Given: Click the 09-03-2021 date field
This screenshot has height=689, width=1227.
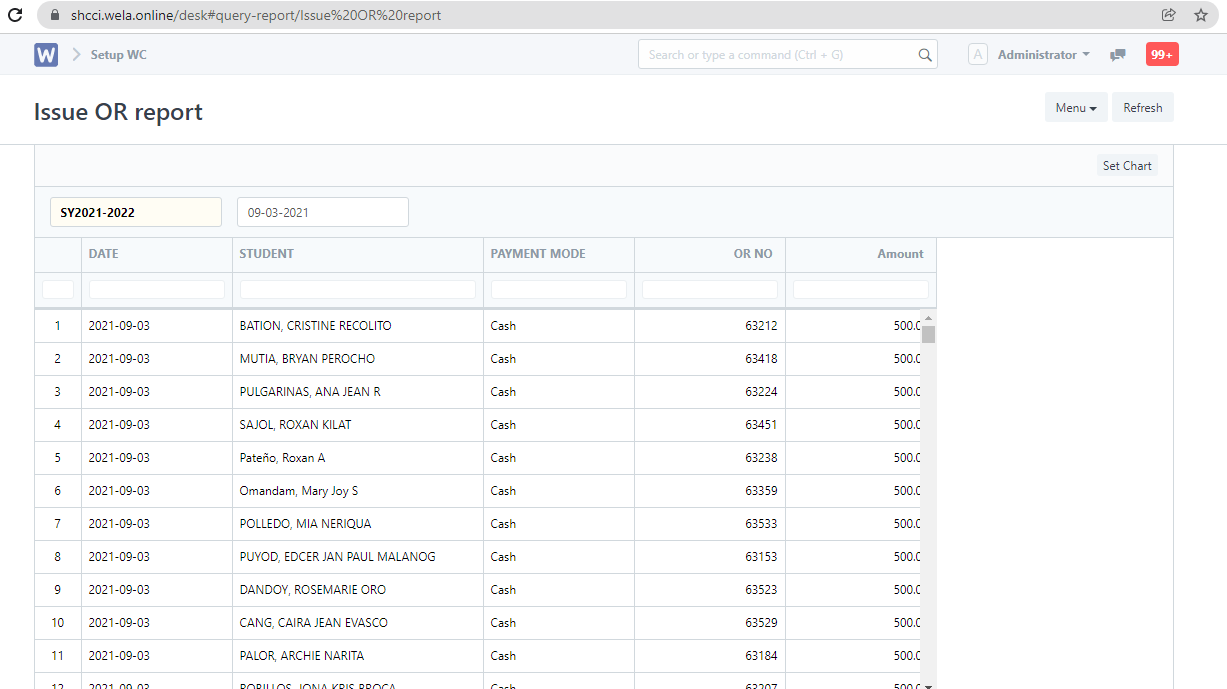Looking at the screenshot, I should click(322, 212).
